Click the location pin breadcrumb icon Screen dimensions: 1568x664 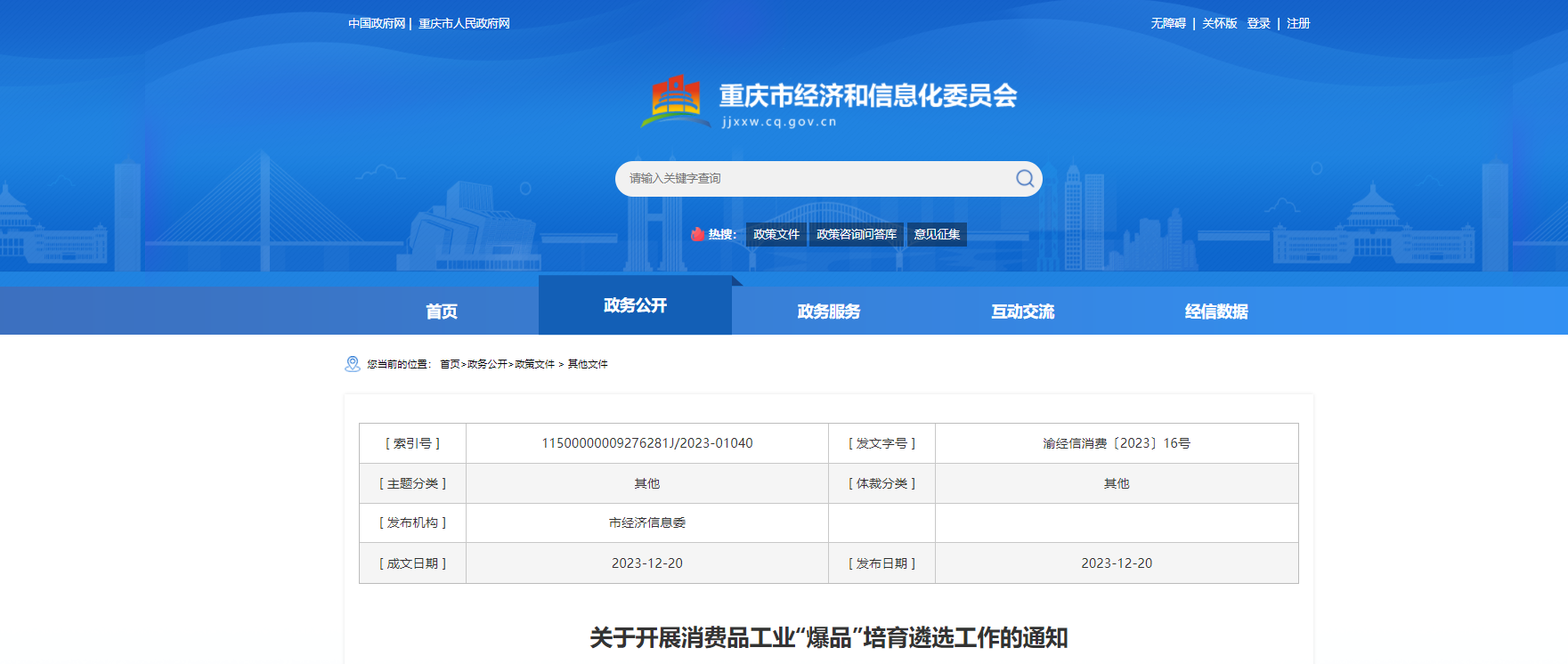pos(353,364)
